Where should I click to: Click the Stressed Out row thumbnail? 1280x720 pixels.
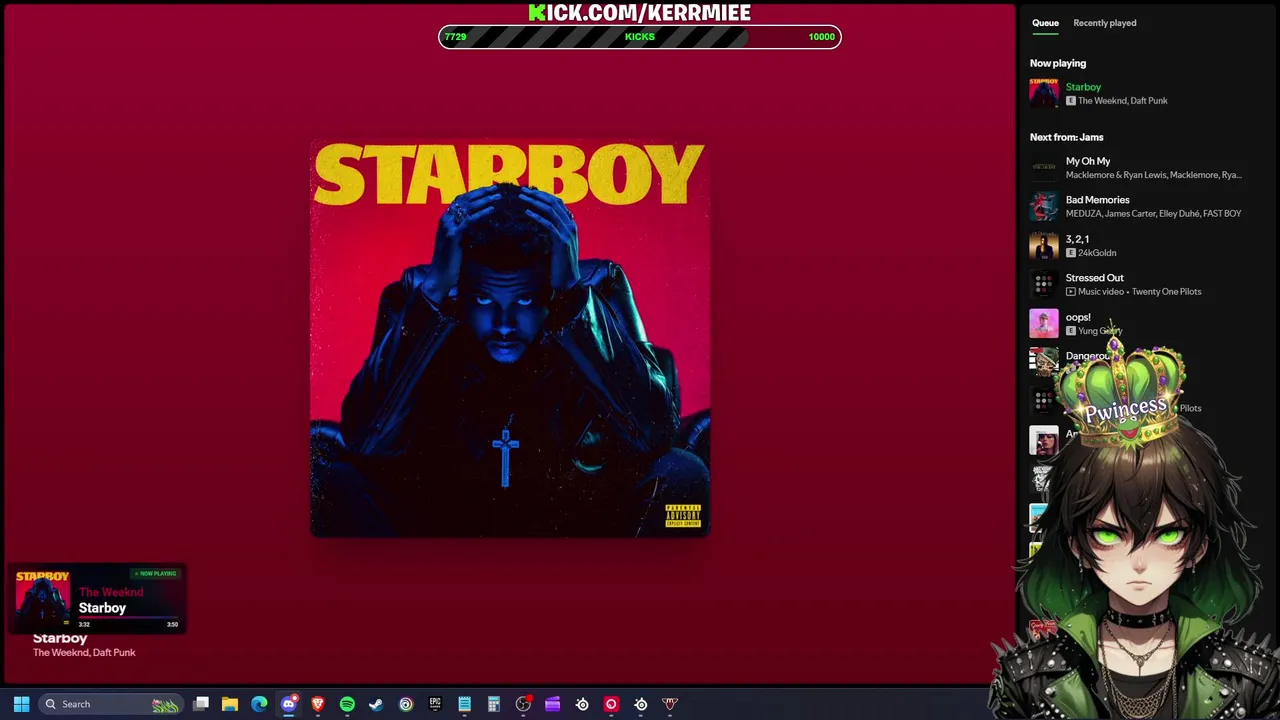click(x=1044, y=285)
